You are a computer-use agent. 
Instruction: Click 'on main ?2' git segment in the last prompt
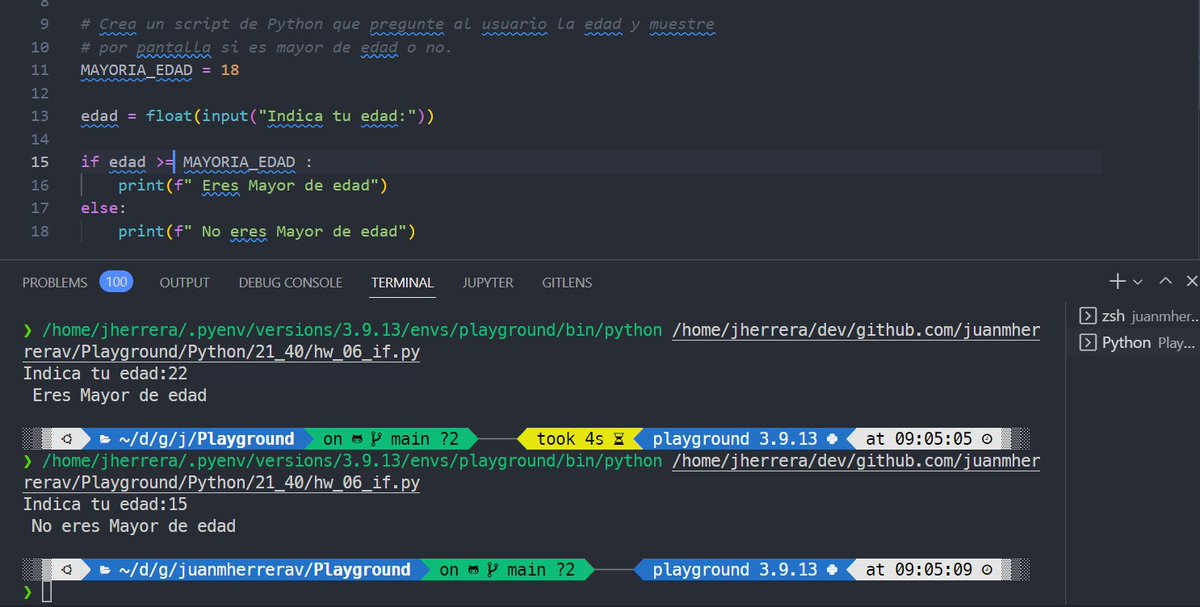(x=508, y=570)
